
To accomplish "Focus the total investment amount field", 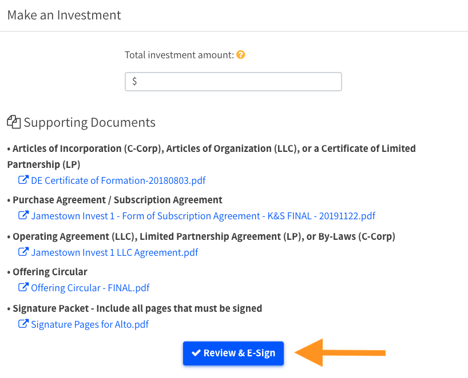I will coord(233,81).
